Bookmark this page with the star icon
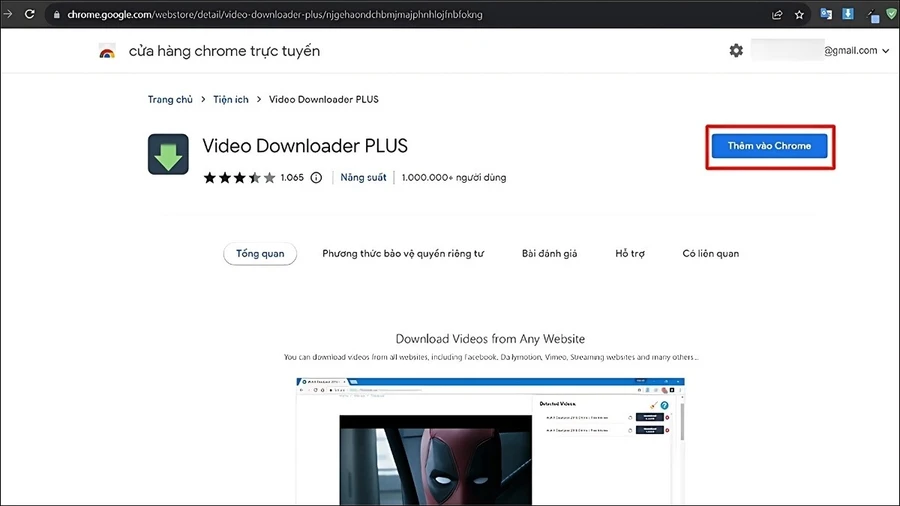Screen dimensions: 900x506 799,15
